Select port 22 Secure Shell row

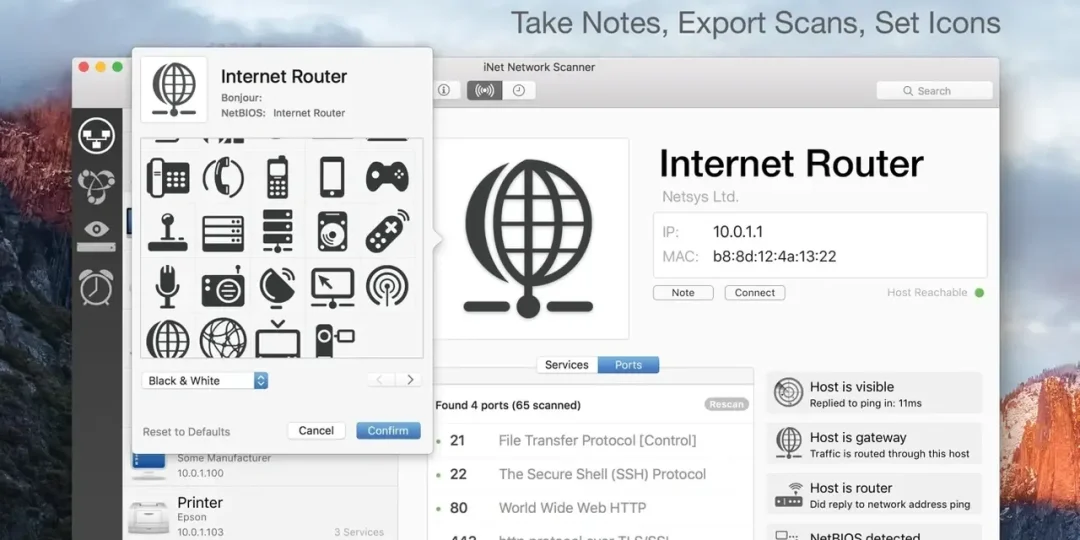point(589,474)
